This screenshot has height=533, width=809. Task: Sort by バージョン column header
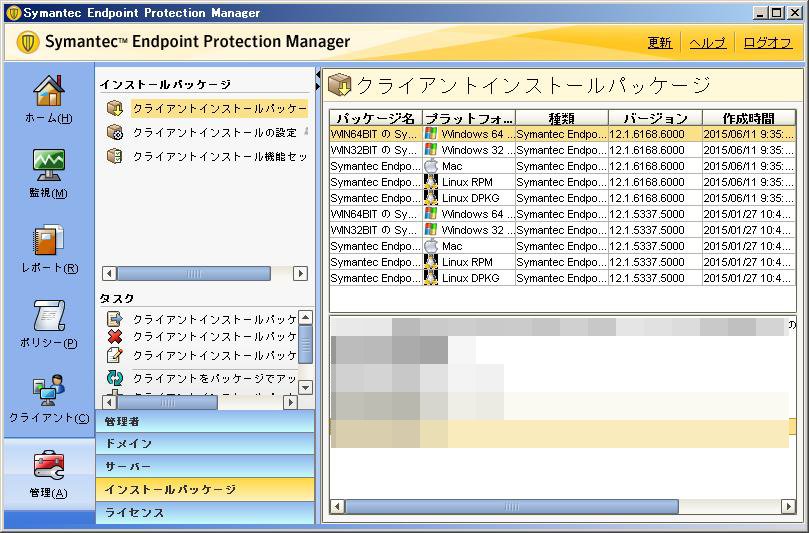coord(655,118)
